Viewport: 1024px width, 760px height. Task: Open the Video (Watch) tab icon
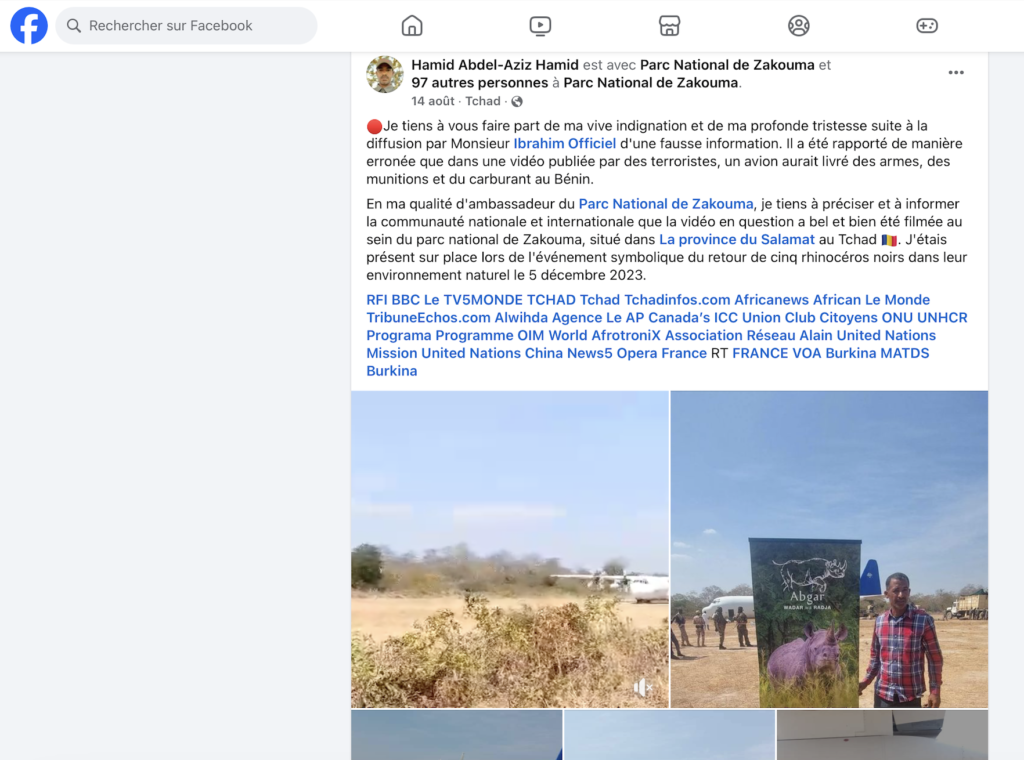(540, 25)
